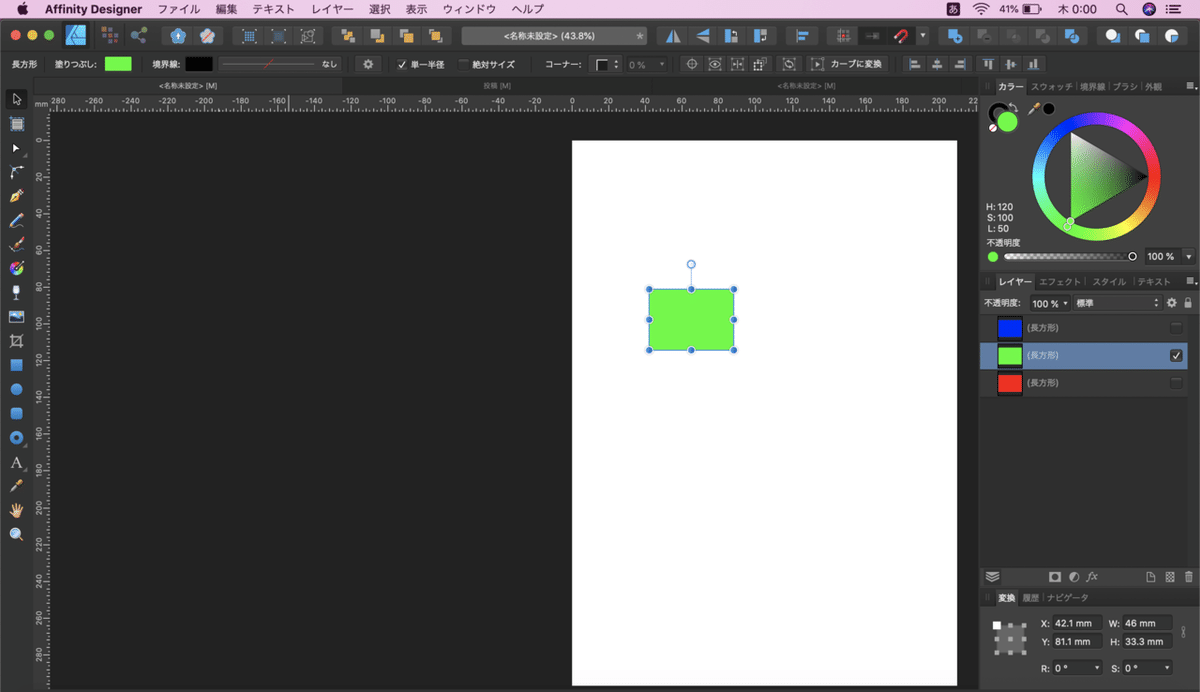Select the top-left transform anchor point
Image resolution: width=1200 pixels, height=692 pixels.
pyautogui.click(x=997, y=626)
